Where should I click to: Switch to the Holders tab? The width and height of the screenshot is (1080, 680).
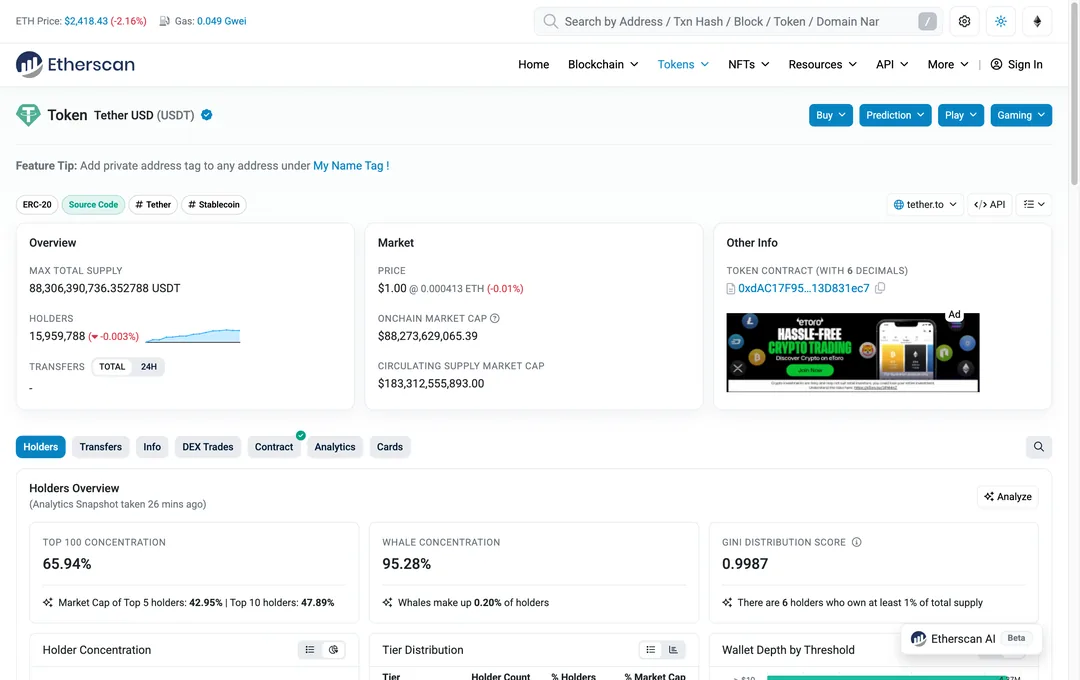41,446
